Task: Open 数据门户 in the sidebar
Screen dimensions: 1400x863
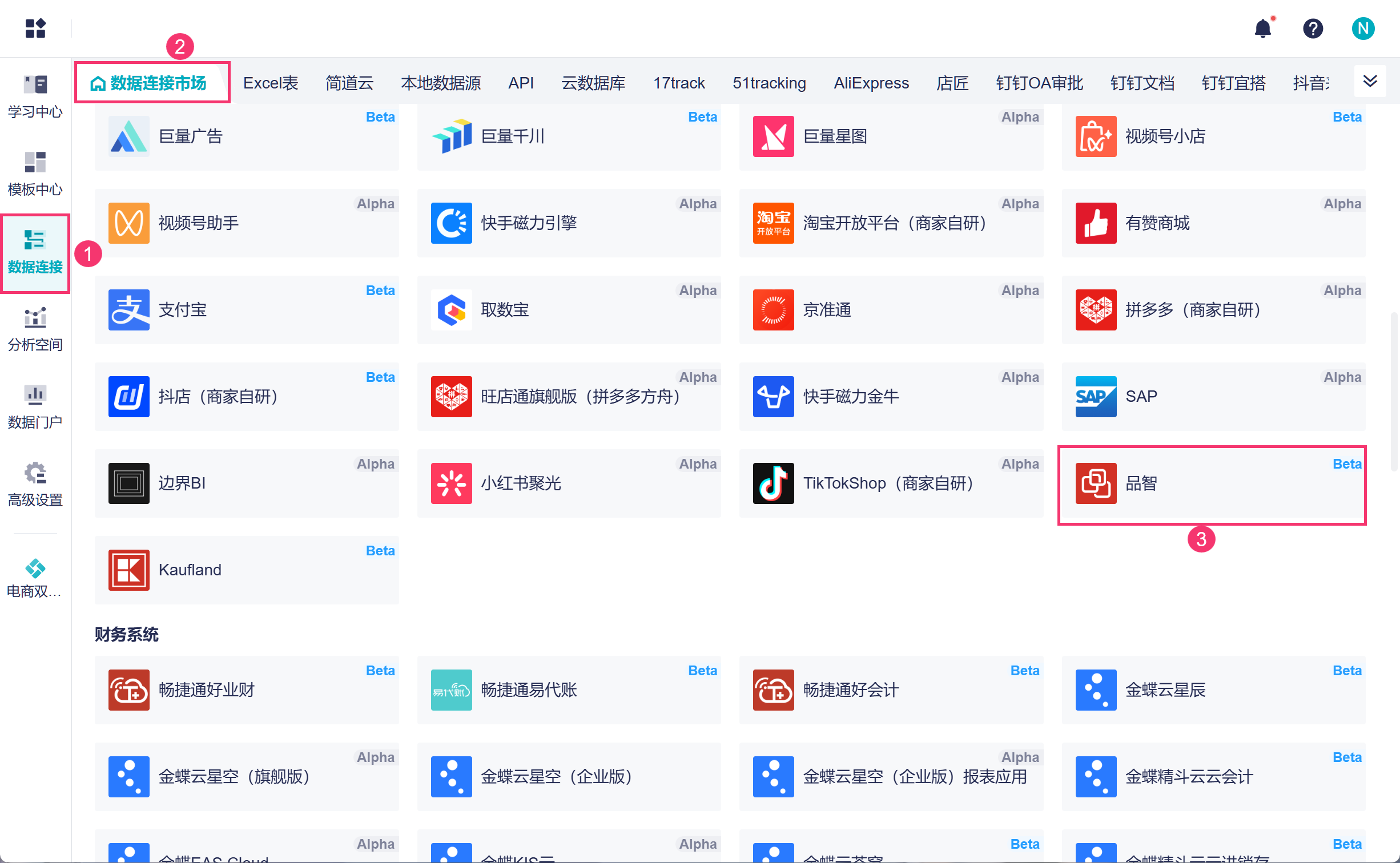Action: (x=35, y=408)
